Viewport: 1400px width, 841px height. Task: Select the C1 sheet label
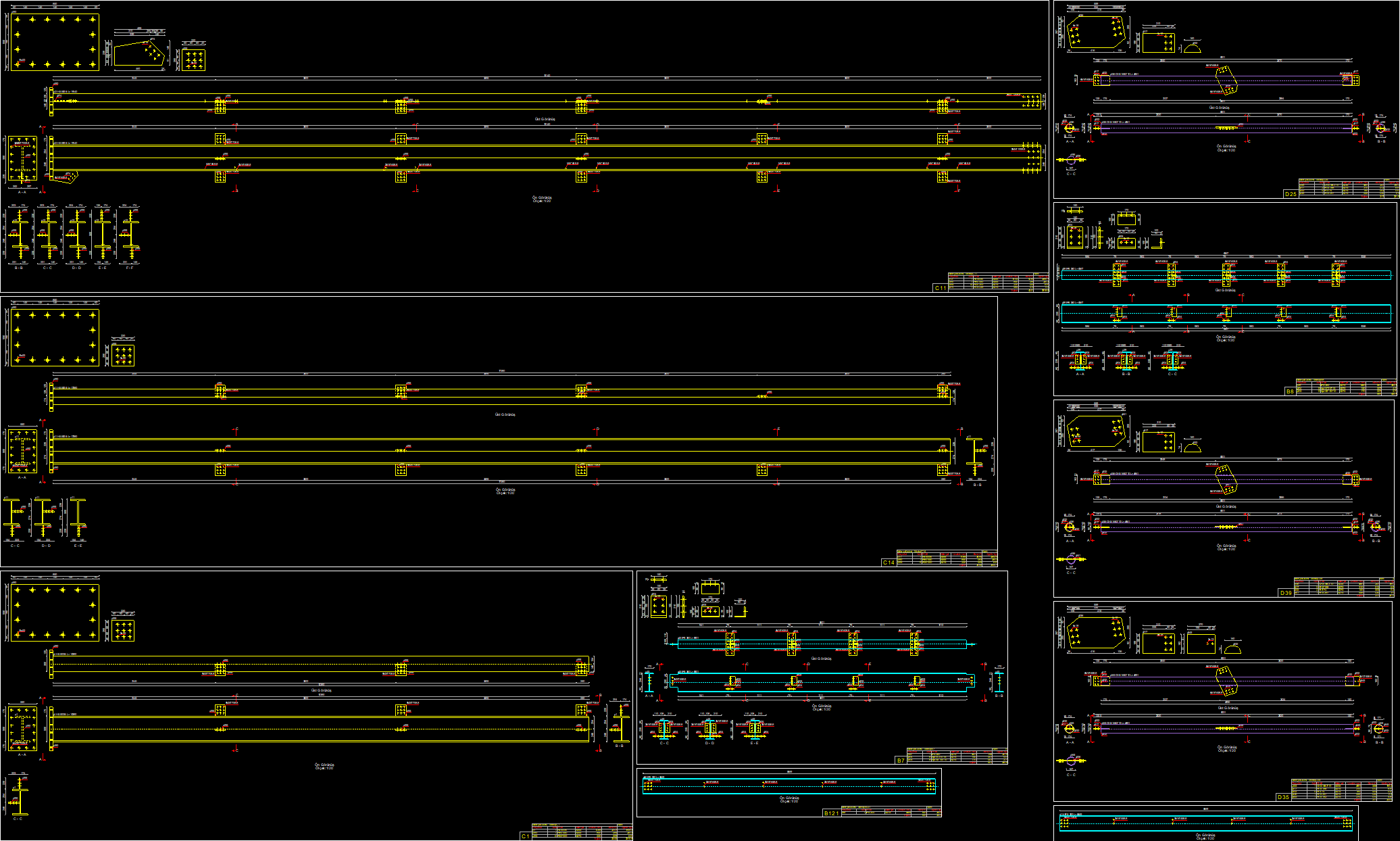tap(525, 836)
